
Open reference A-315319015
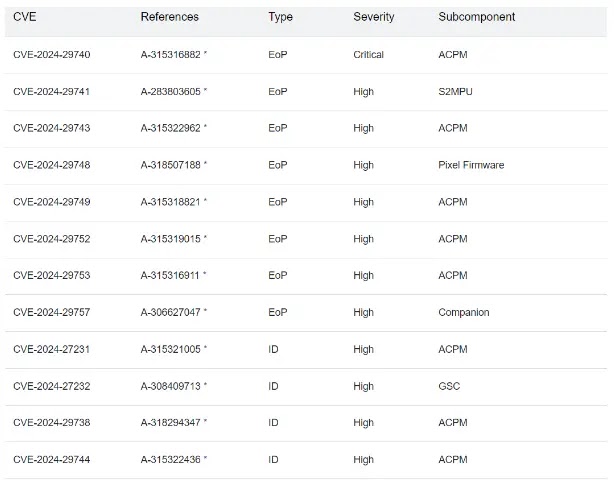click(171, 239)
